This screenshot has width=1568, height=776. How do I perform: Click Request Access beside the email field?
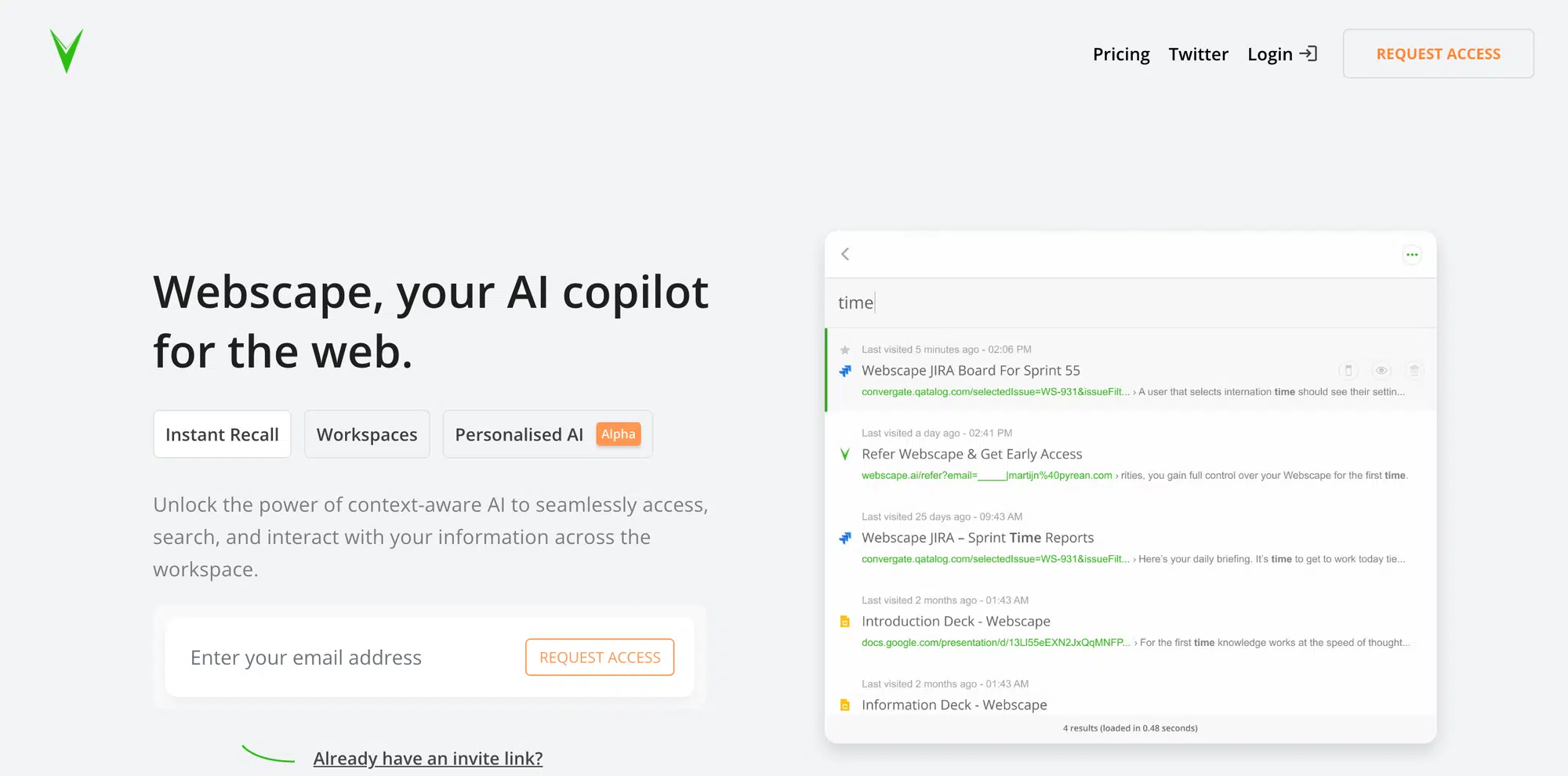[x=600, y=657]
